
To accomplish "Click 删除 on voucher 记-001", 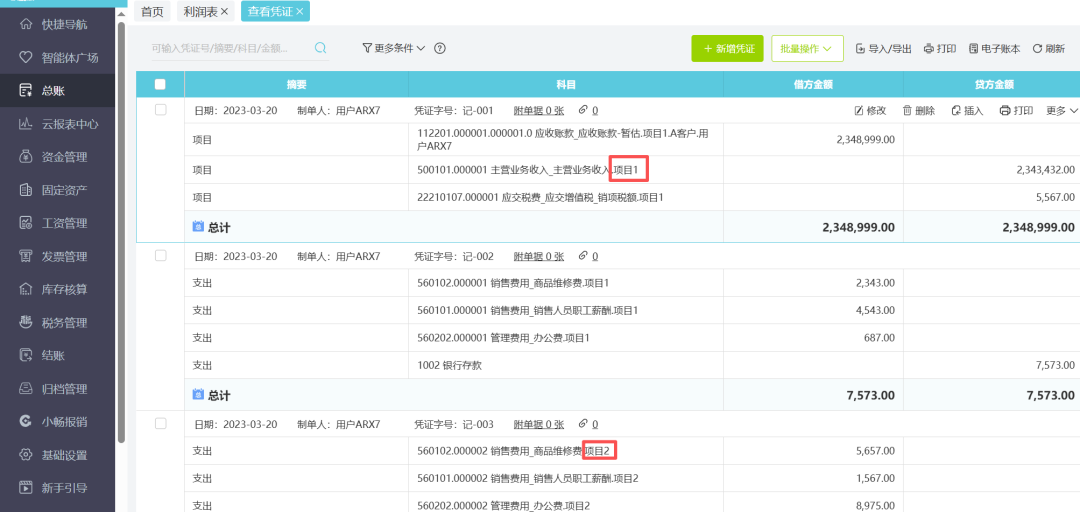I will pyautogui.click(x=919, y=111).
